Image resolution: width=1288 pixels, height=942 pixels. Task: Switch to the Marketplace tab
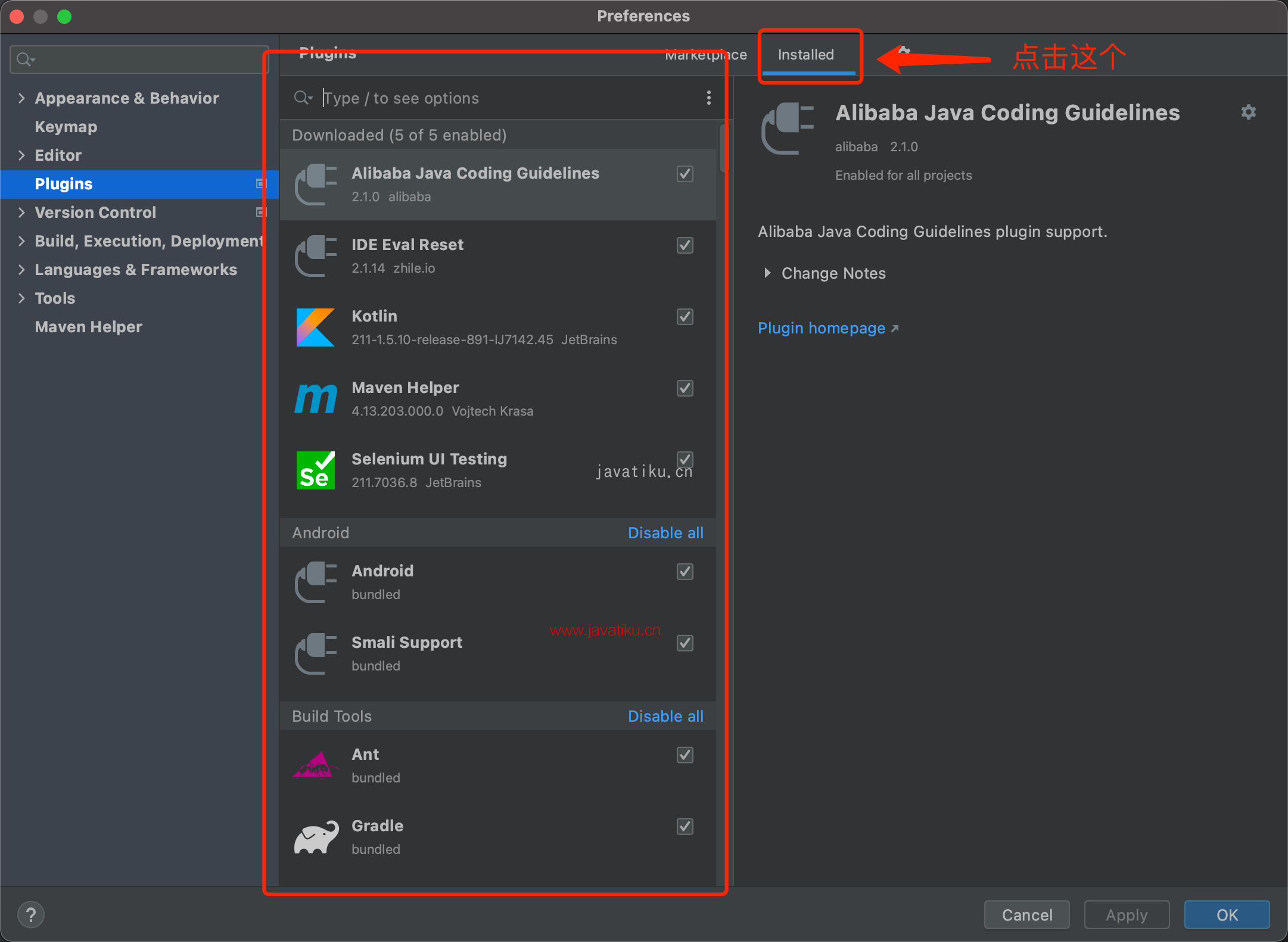[706, 54]
